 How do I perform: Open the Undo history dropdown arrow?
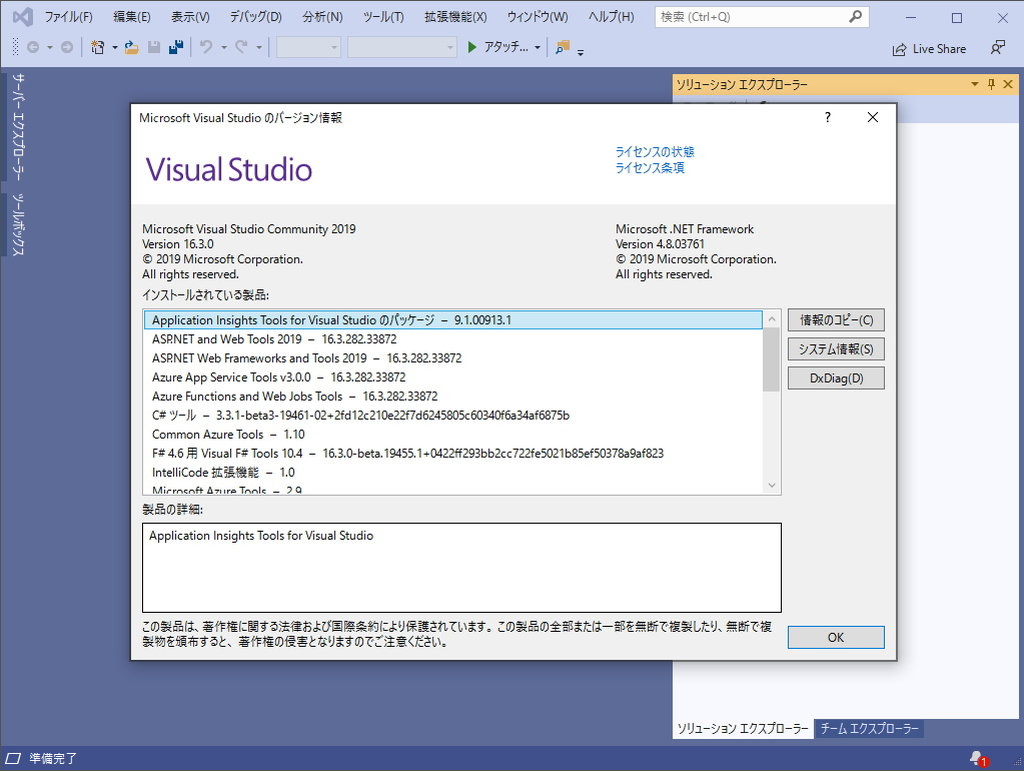tap(222, 48)
